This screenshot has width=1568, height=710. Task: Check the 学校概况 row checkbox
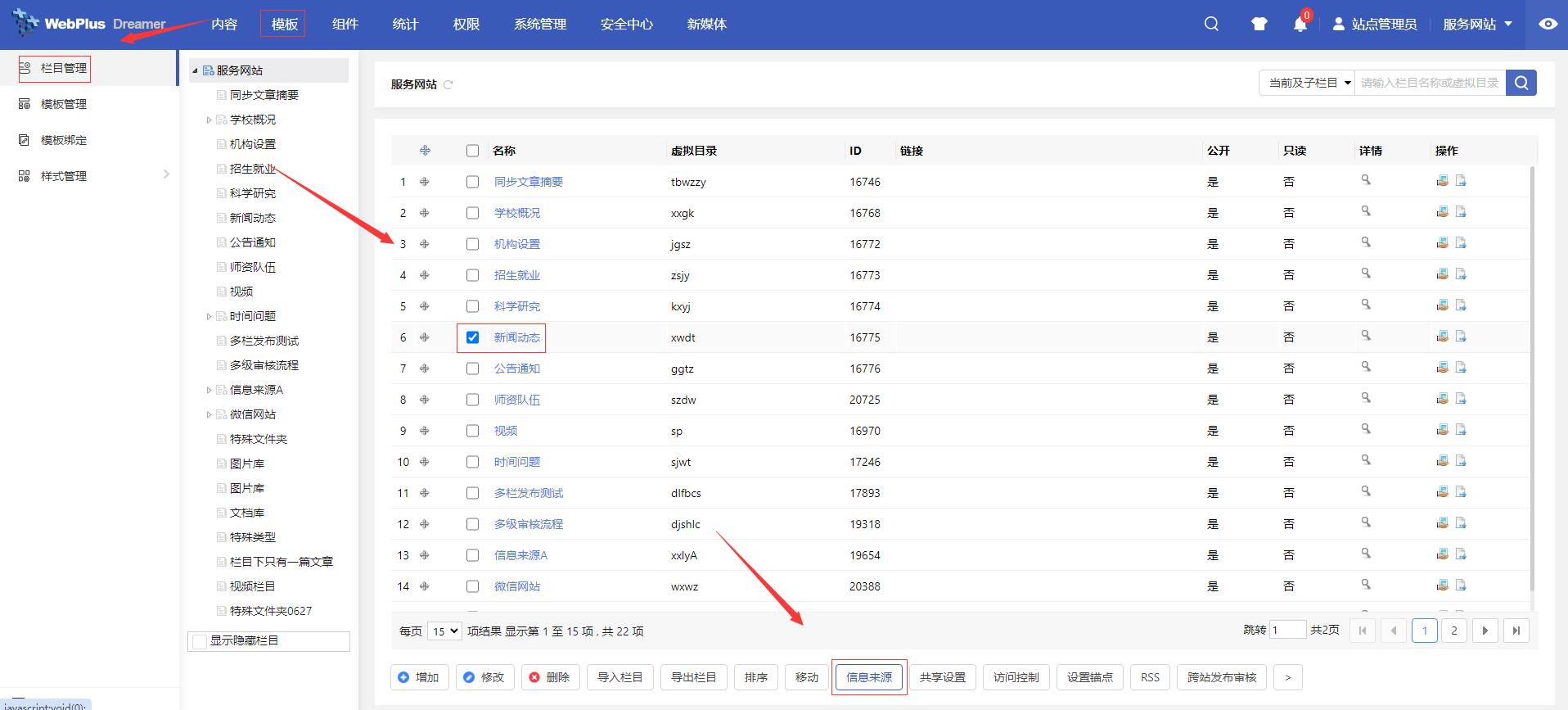pyautogui.click(x=472, y=213)
